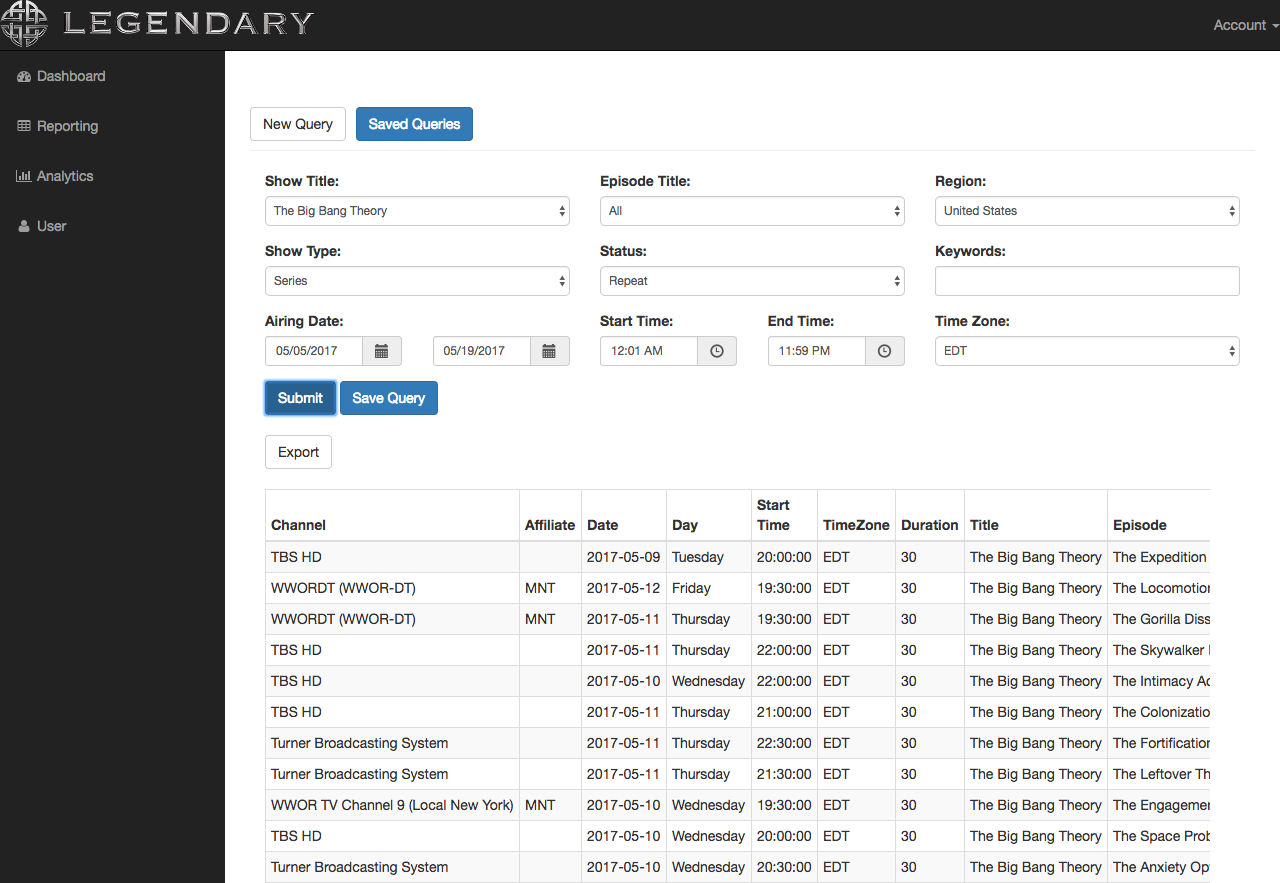Screen dimensions: 1280x883
Task: Click The Locomotion episode cell
Action: pos(1159,588)
